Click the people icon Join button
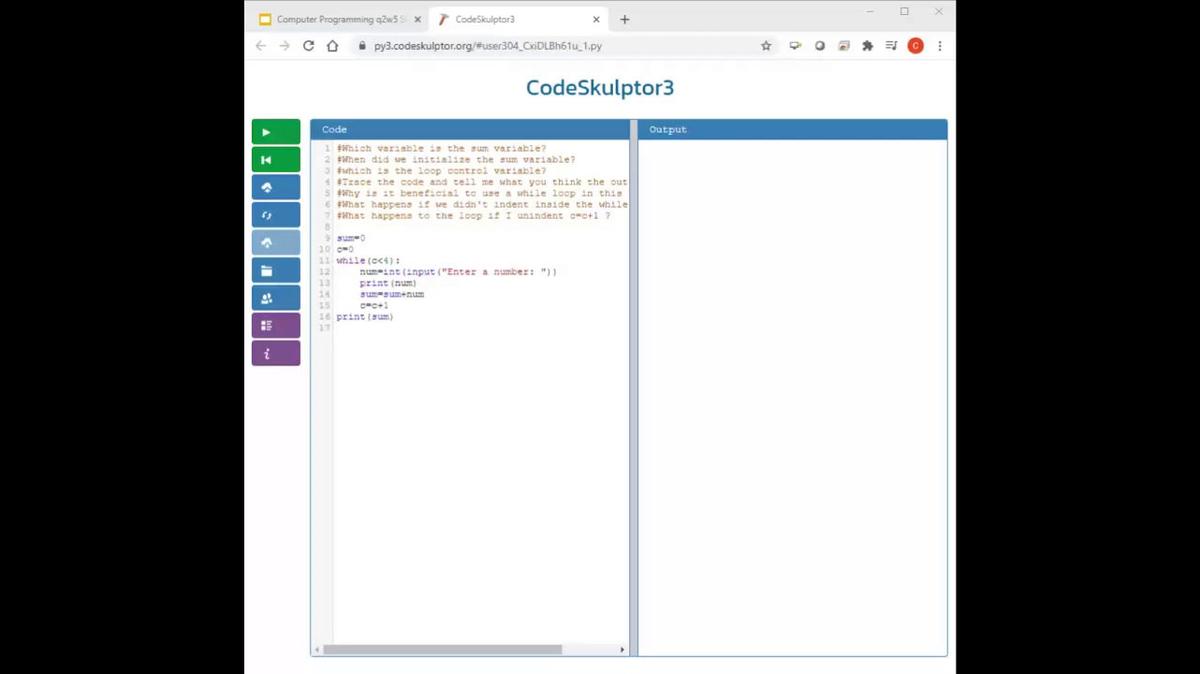This screenshot has height=674, width=1200. 276,298
